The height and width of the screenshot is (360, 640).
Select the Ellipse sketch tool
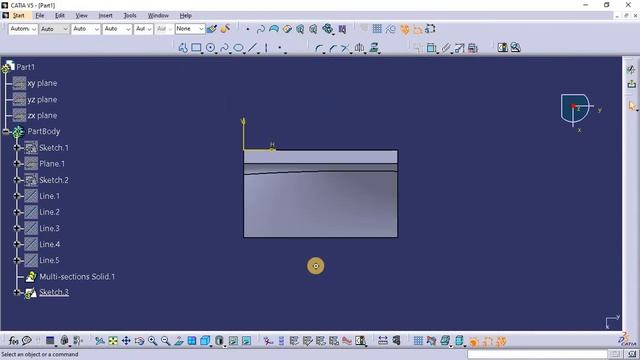pyautogui.click(x=238, y=48)
